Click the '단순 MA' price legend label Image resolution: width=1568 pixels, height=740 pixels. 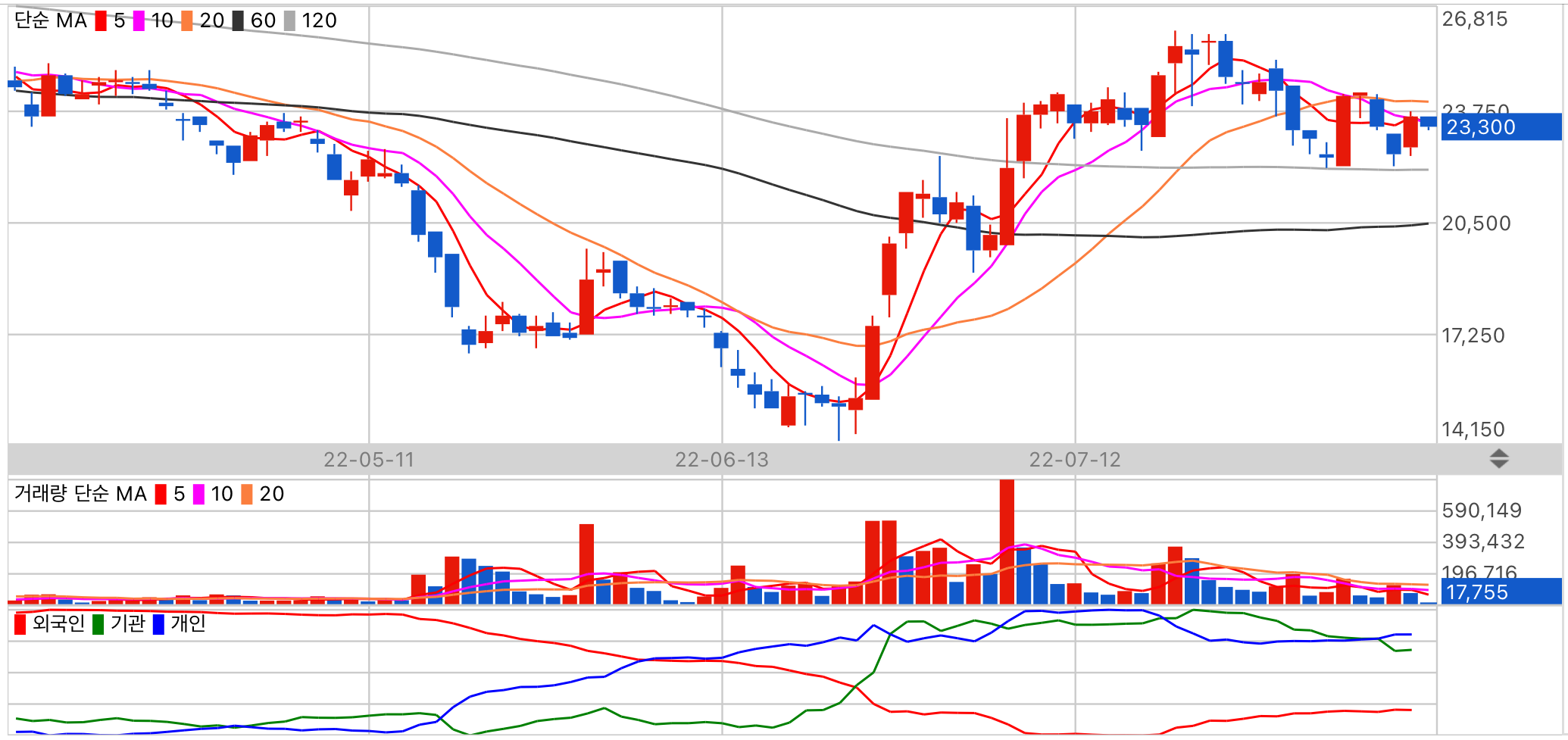pos(51,20)
